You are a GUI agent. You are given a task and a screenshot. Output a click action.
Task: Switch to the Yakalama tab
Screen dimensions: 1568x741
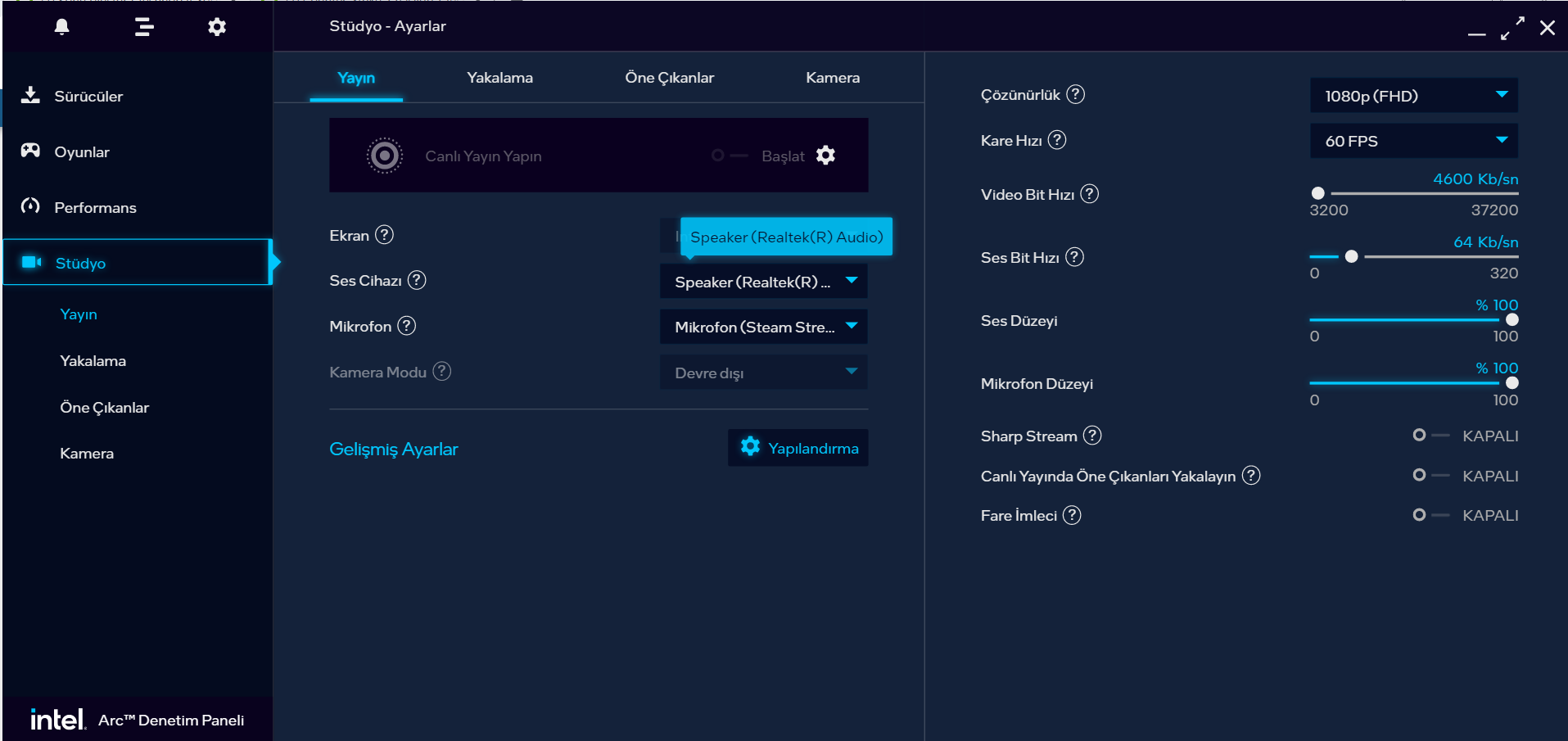pos(499,78)
